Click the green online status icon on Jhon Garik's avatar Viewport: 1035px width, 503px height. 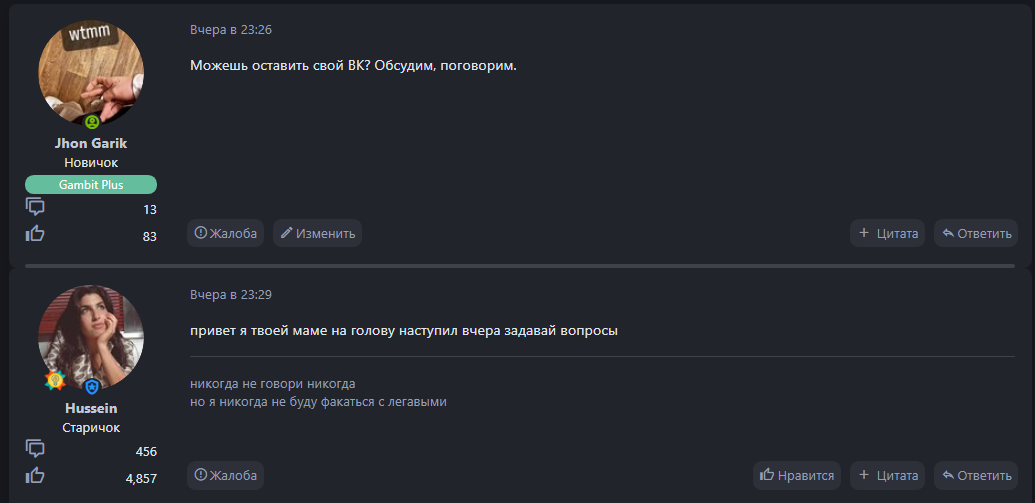click(92, 122)
